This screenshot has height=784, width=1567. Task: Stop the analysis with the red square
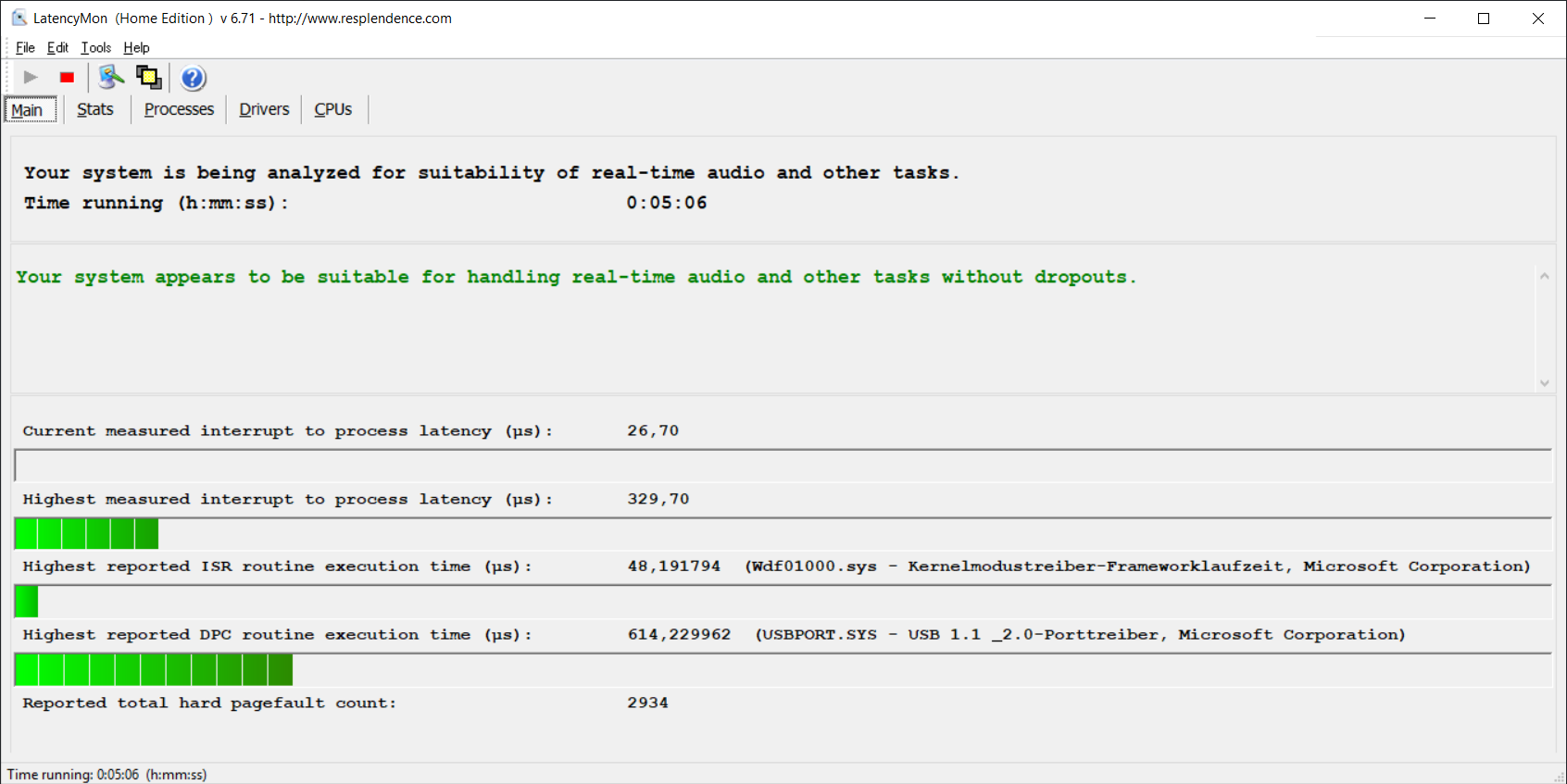pos(67,78)
